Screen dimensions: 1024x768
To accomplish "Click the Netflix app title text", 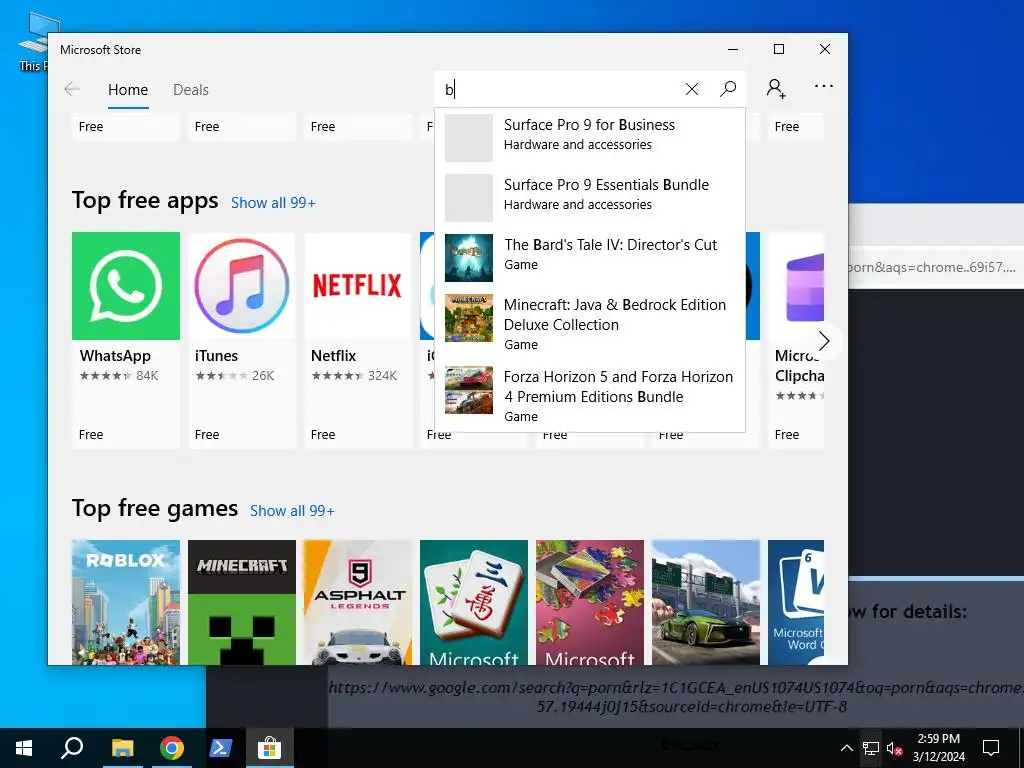I will (333, 356).
